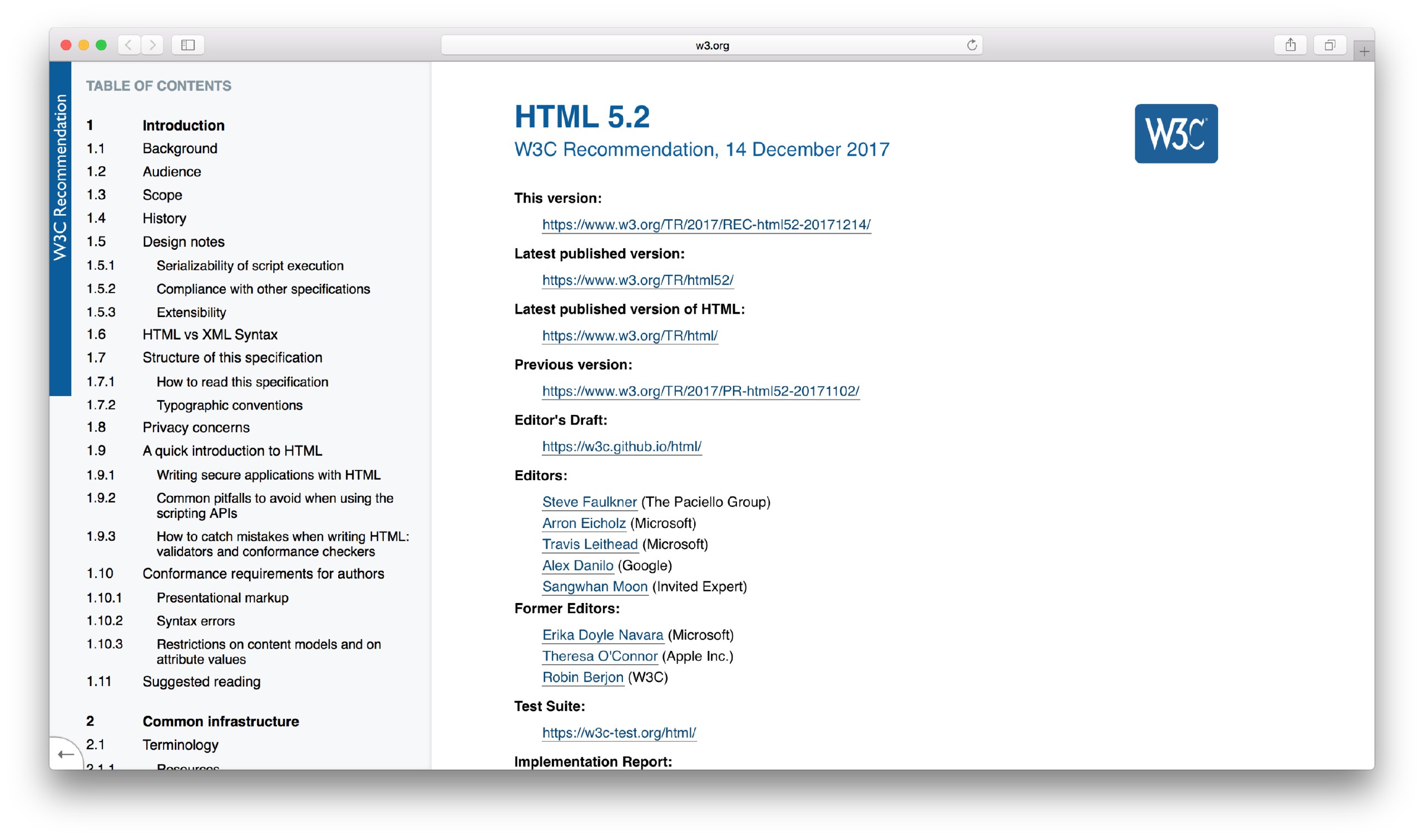Jump to section 2 Common infrastructure
Screen dimensions: 1424x840
[221, 722]
